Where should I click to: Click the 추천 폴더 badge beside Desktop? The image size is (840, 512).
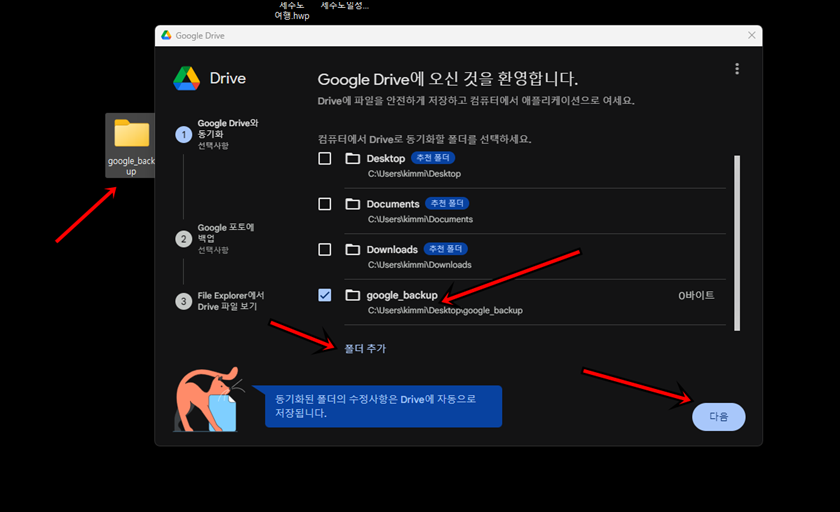coord(433,158)
